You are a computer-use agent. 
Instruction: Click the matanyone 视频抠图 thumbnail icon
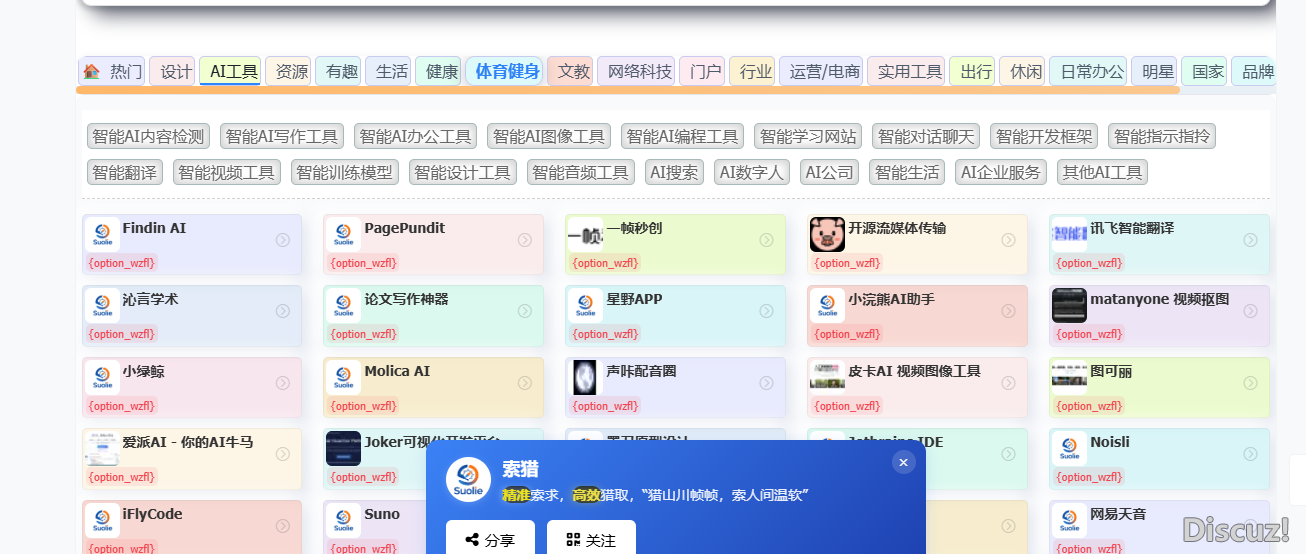[x=1069, y=306]
